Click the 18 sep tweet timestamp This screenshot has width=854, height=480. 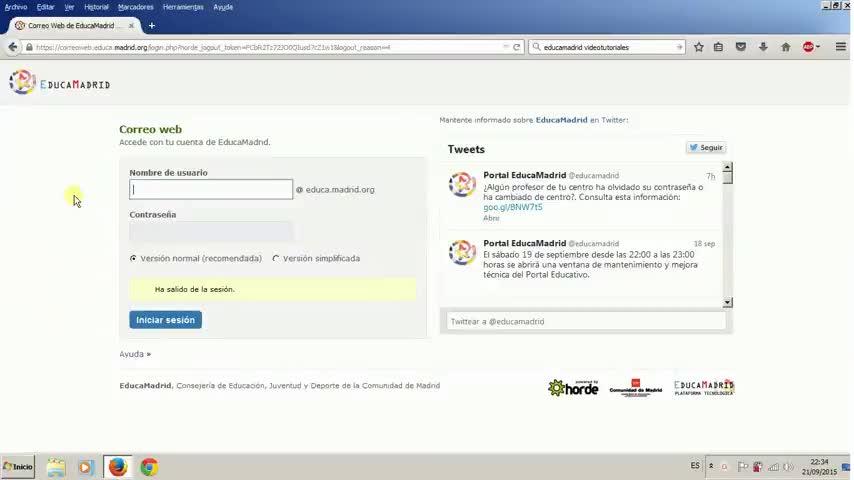pos(704,244)
